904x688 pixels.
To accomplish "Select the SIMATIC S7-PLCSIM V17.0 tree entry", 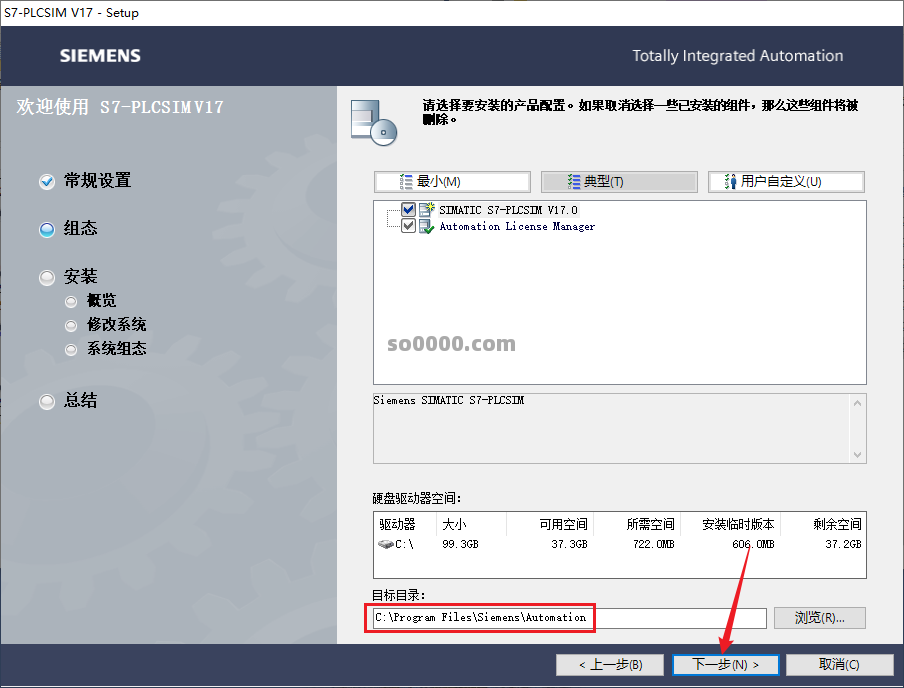I will 508,210.
